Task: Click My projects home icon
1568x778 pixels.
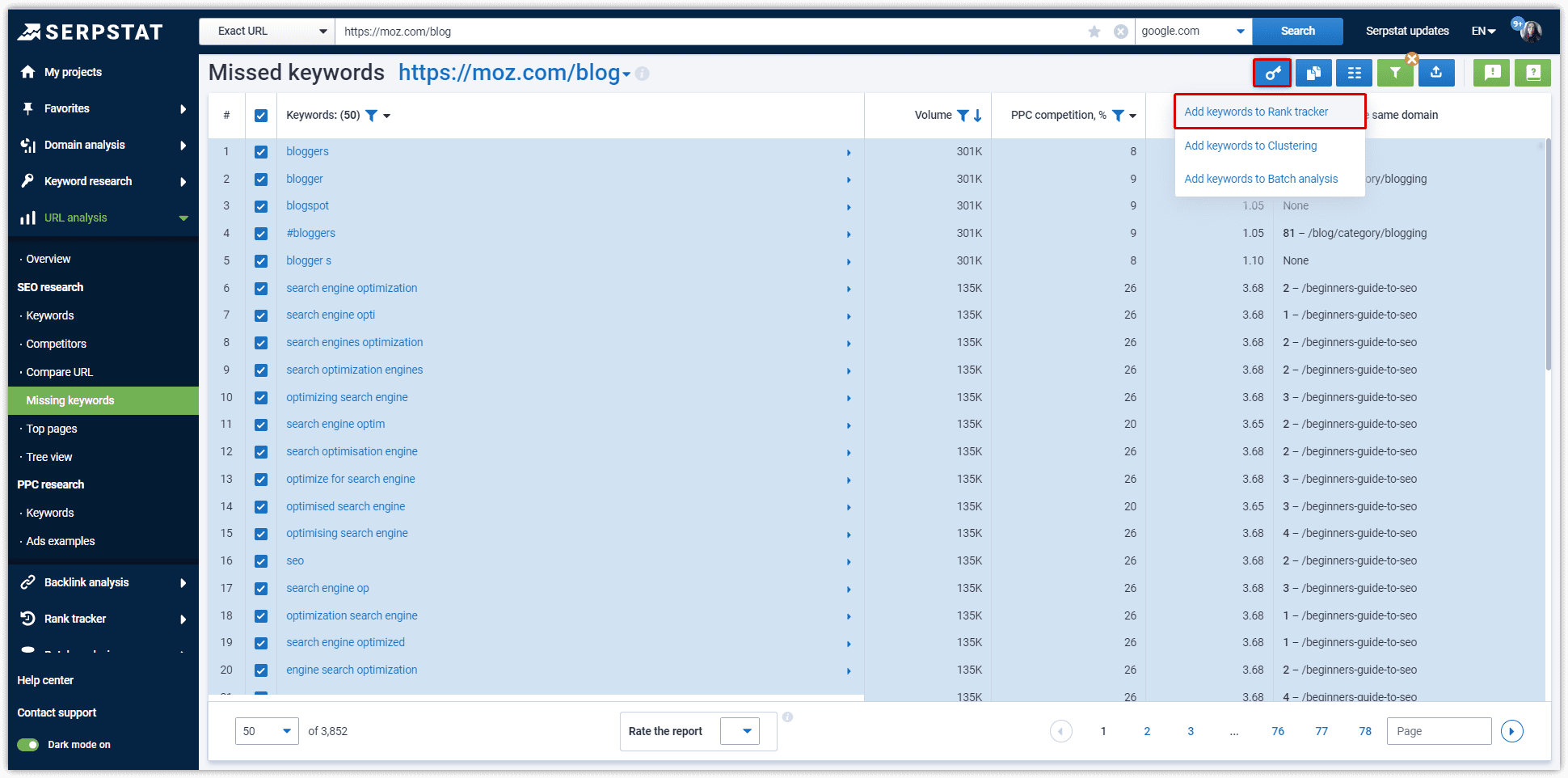Action: coord(28,72)
